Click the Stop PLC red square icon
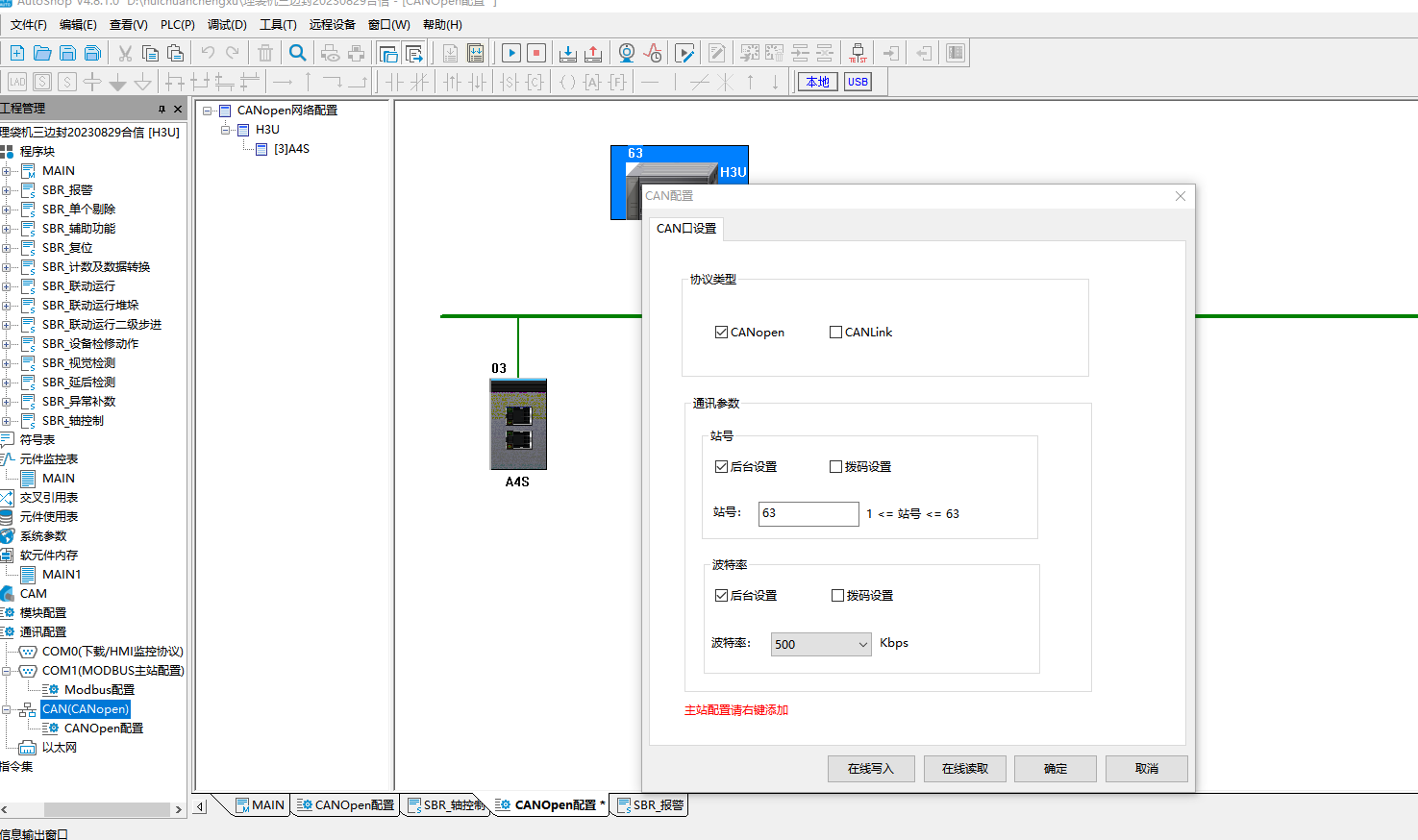The width and height of the screenshot is (1418, 840). (x=536, y=53)
